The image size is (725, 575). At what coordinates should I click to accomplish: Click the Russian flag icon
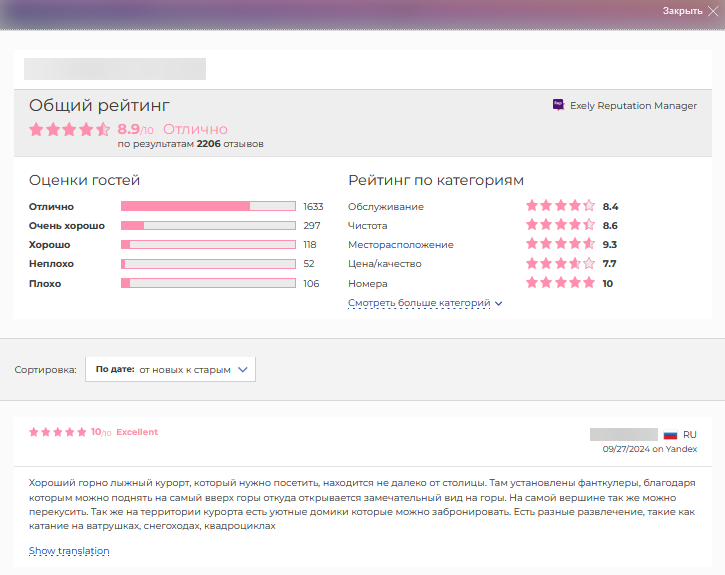tap(670, 435)
